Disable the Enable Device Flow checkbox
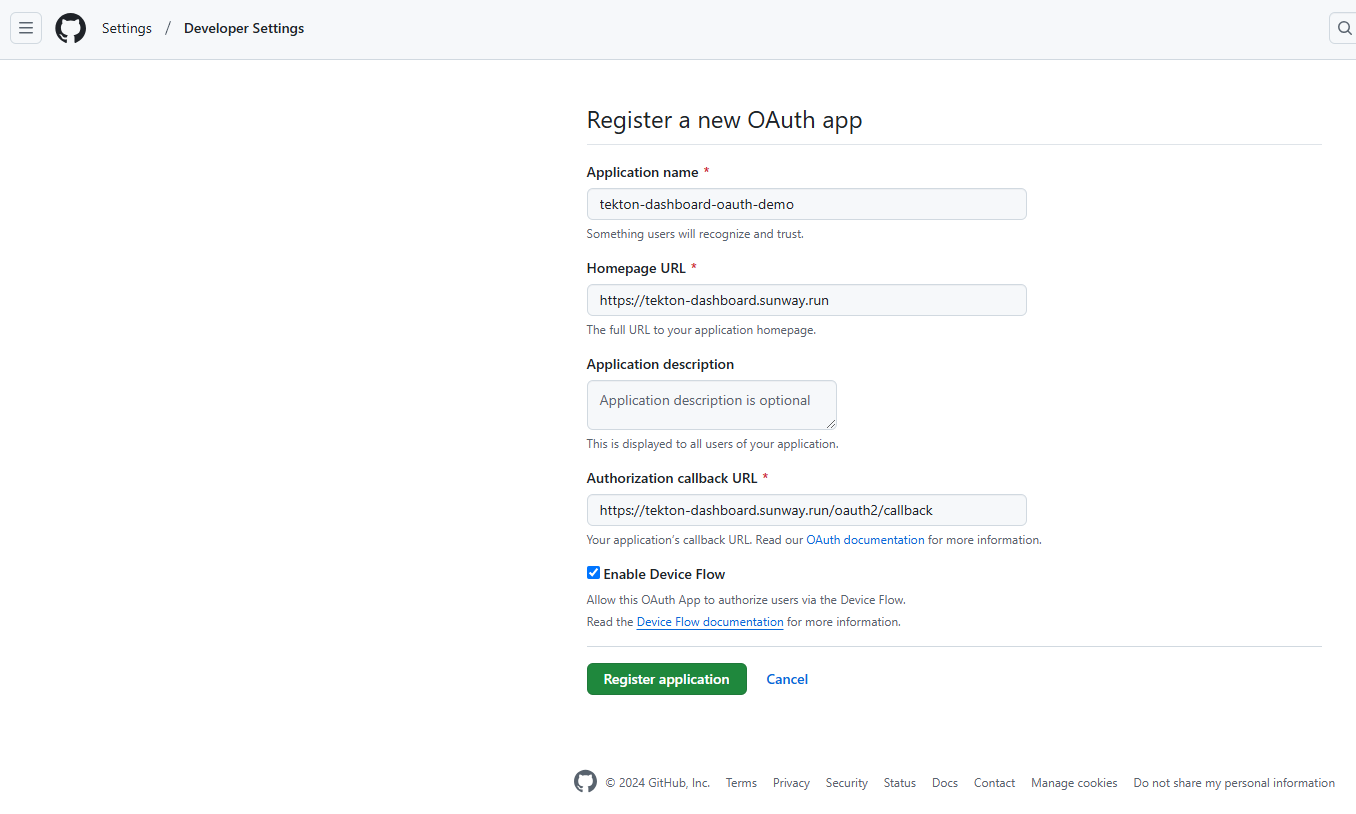This screenshot has width=1356, height=814. click(x=593, y=572)
